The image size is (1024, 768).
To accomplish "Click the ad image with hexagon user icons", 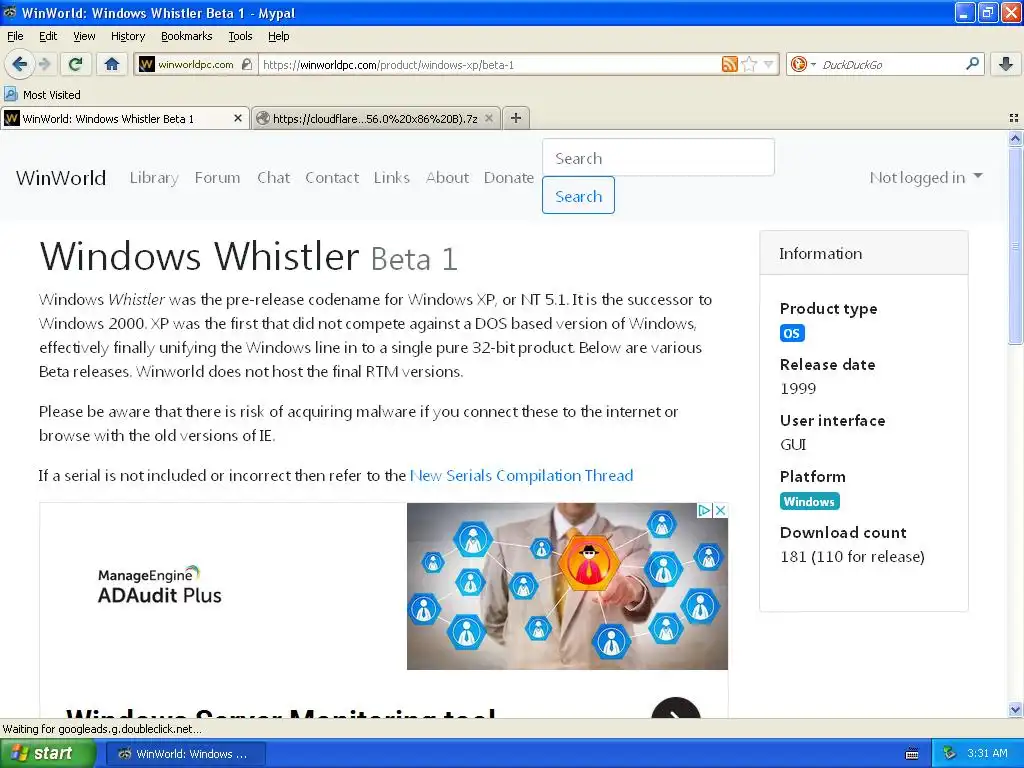I will [567, 586].
